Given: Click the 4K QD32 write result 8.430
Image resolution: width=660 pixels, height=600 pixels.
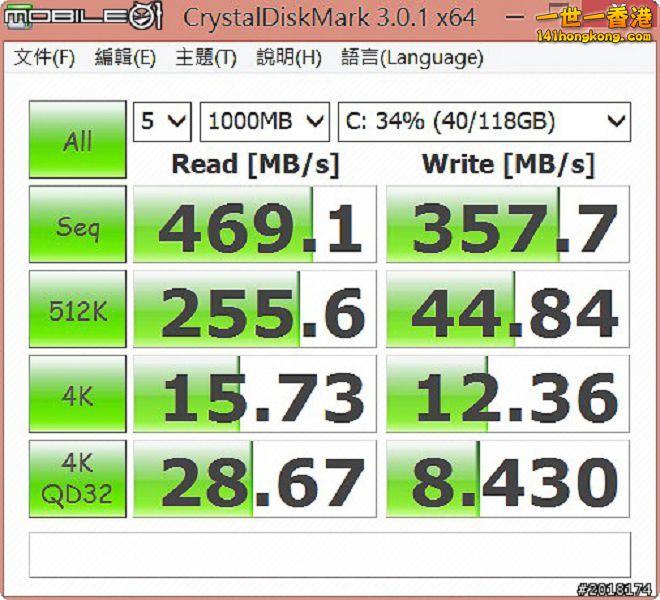Looking at the screenshot, I should pos(508,481).
